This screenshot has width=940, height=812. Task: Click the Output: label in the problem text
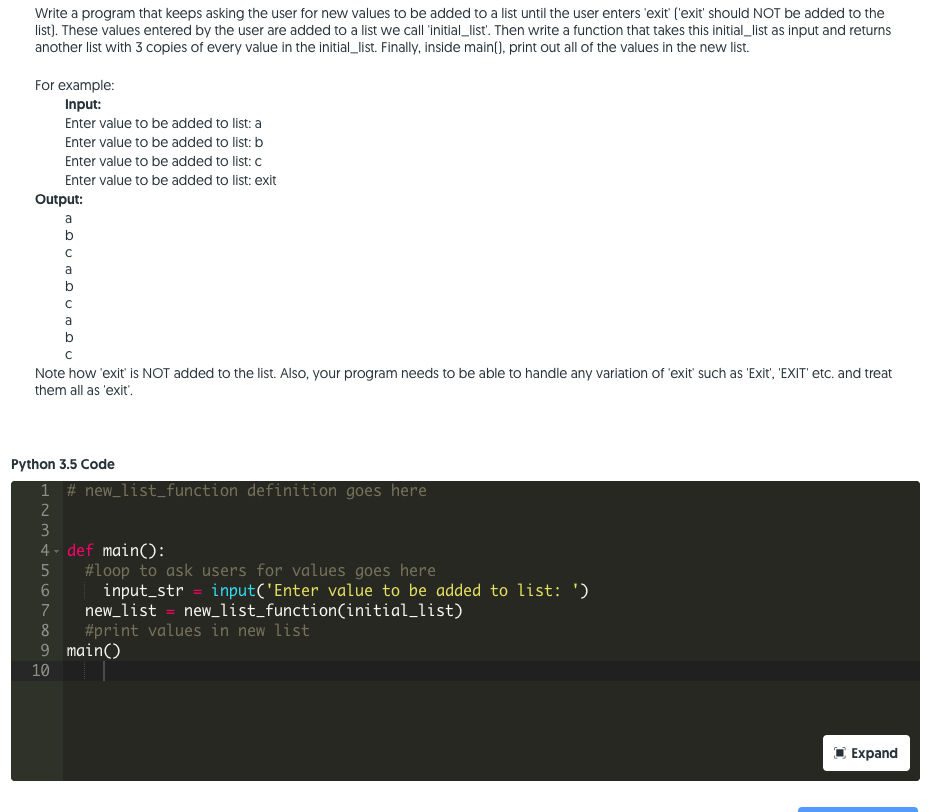pyautogui.click(x=58, y=199)
